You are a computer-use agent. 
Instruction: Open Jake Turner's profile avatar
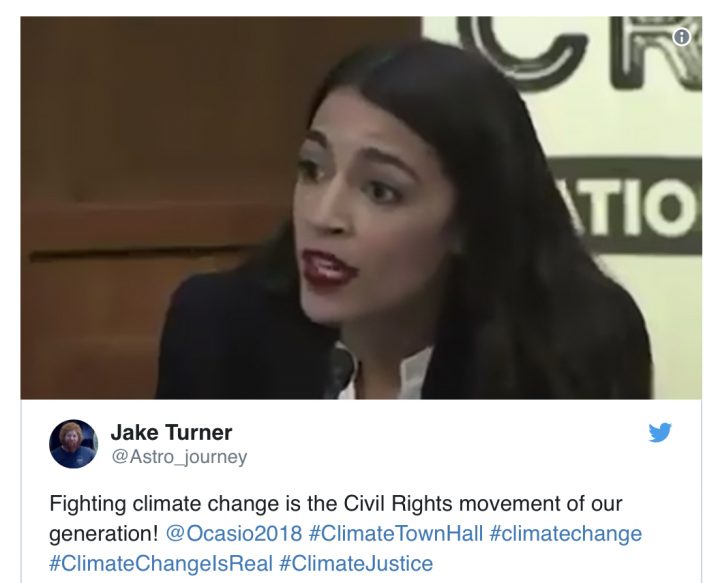tap(73, 444)
